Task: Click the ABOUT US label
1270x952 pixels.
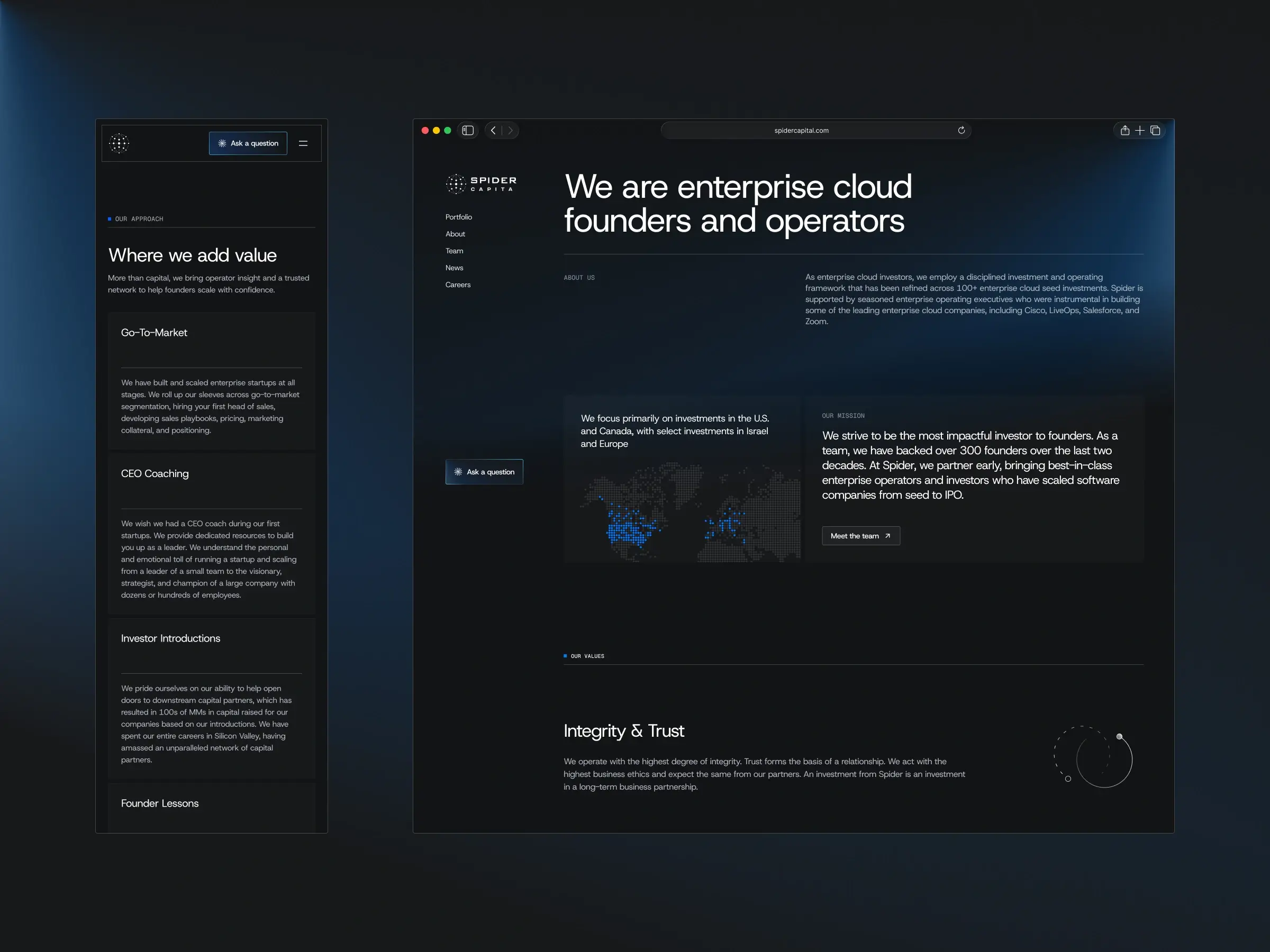Action: tap(579, 278)
